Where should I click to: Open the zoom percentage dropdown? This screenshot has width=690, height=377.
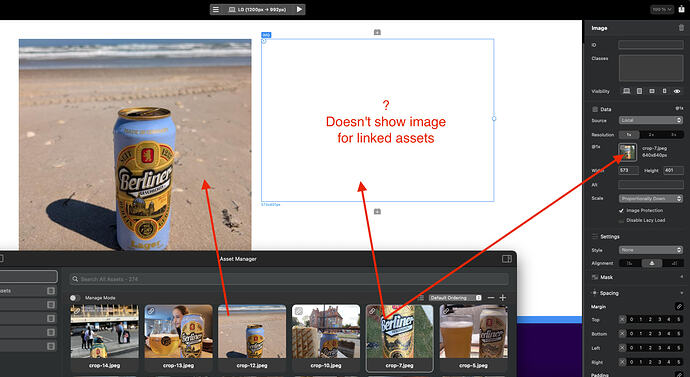pos(661,9)
